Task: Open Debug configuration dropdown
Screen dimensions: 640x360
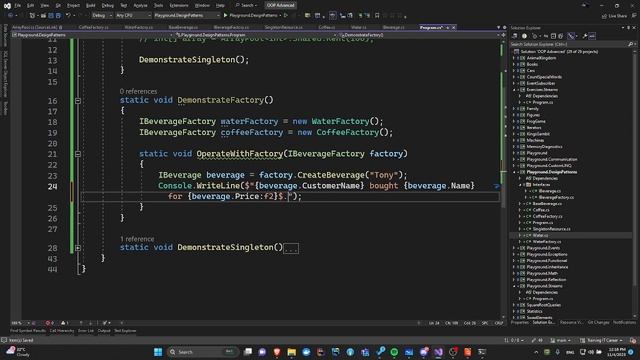Action: click(x=102, y=16)
